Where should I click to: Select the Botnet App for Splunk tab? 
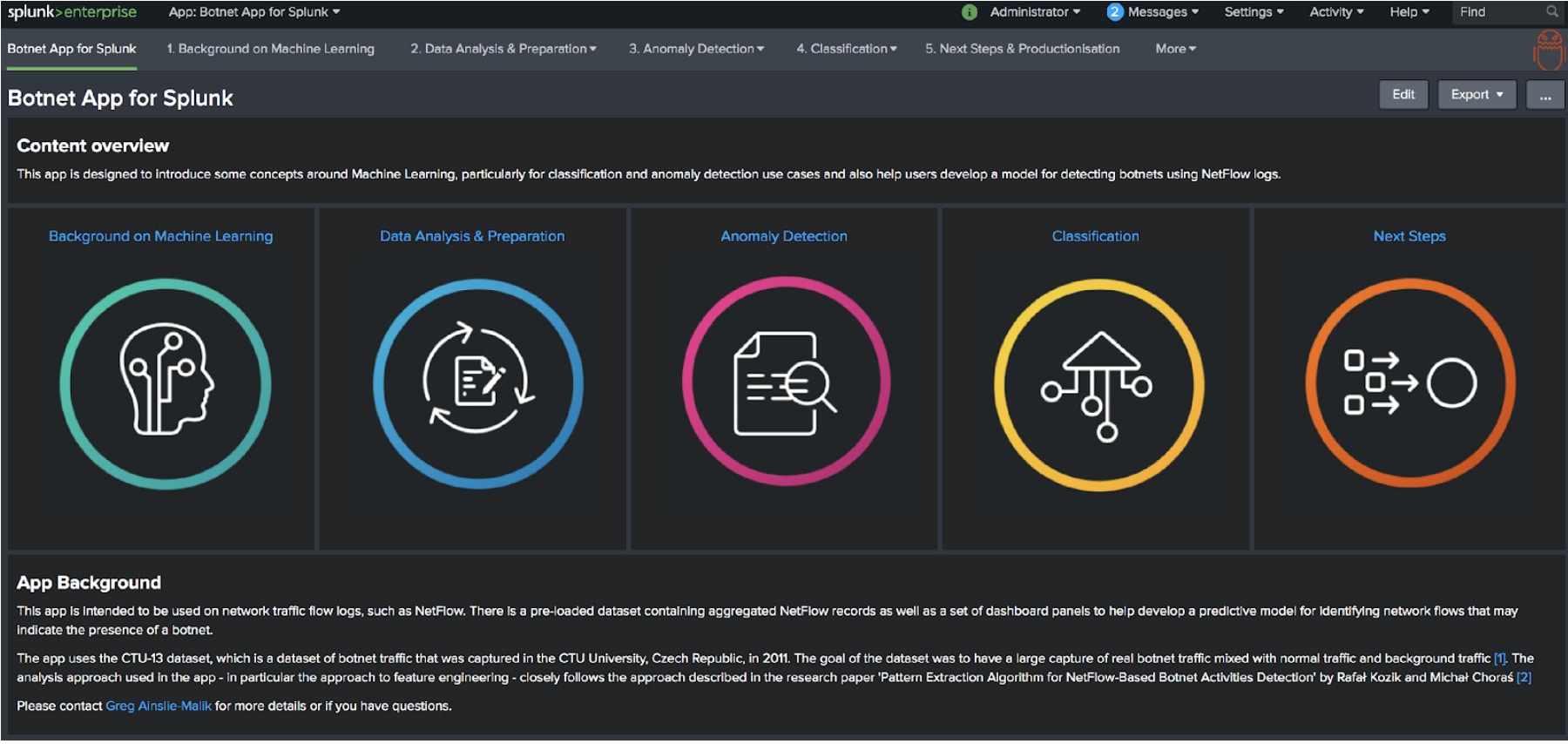pyautogui.click(x=71, y=49)
